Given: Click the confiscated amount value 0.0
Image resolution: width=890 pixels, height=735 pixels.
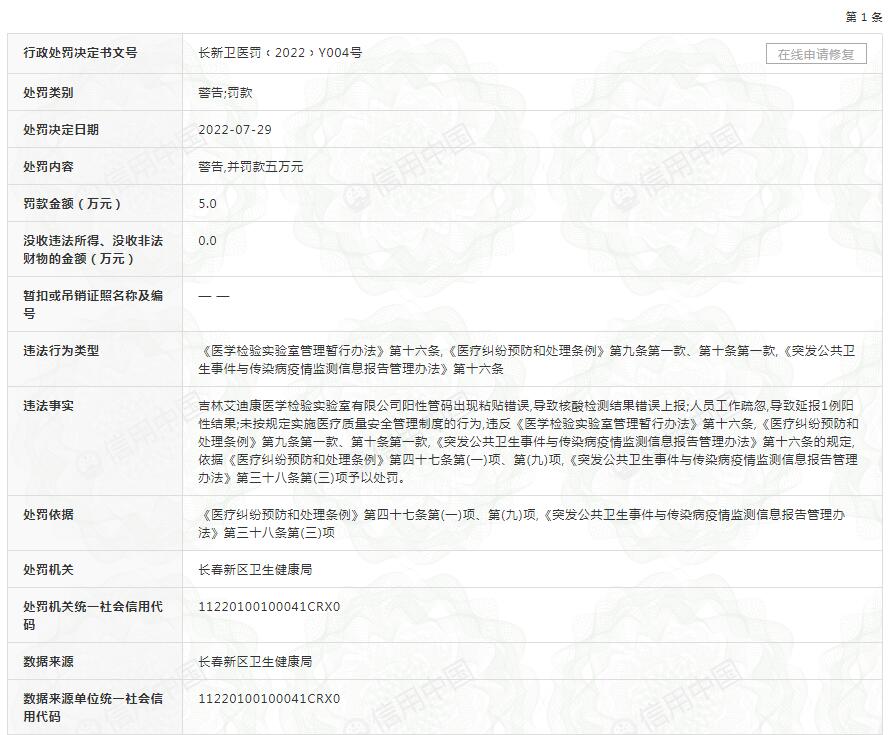Looking at the screenshot, I should 207,241.
